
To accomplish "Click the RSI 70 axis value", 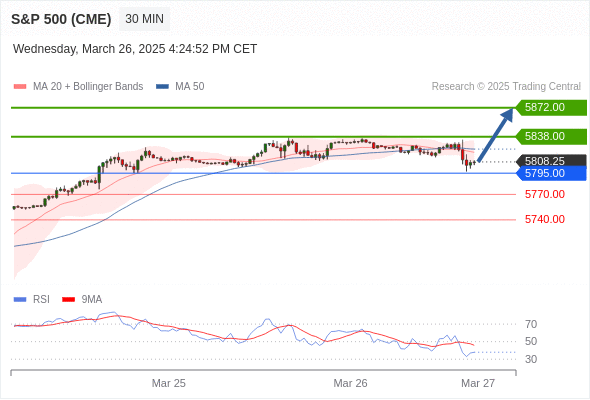I will 531,324.
